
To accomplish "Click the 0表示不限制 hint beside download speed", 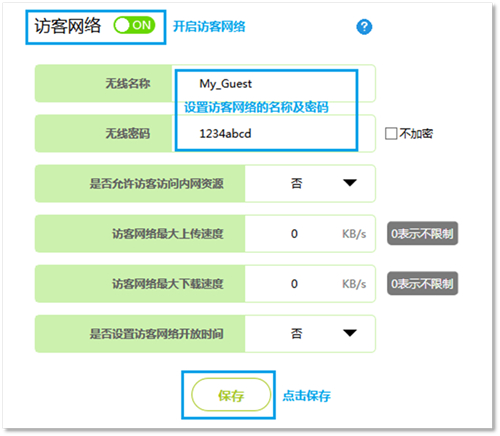I will pos(422,284).
